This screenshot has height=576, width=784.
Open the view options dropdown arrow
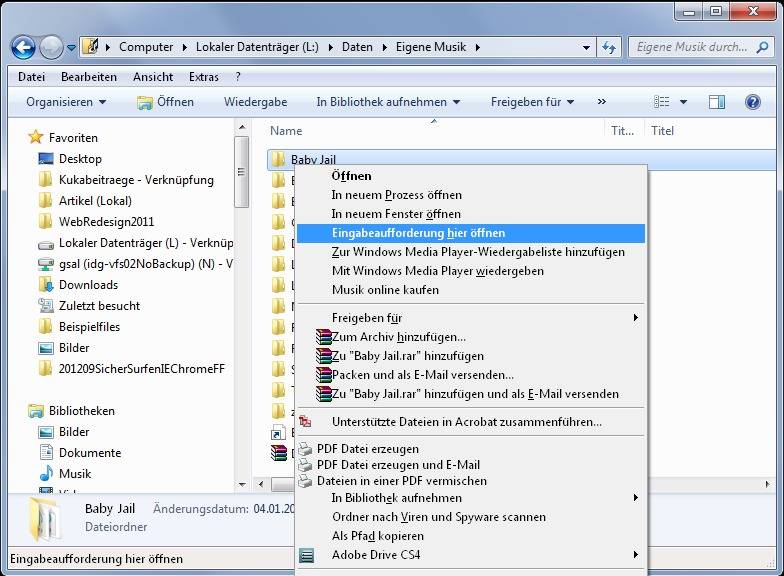(683, 102)
